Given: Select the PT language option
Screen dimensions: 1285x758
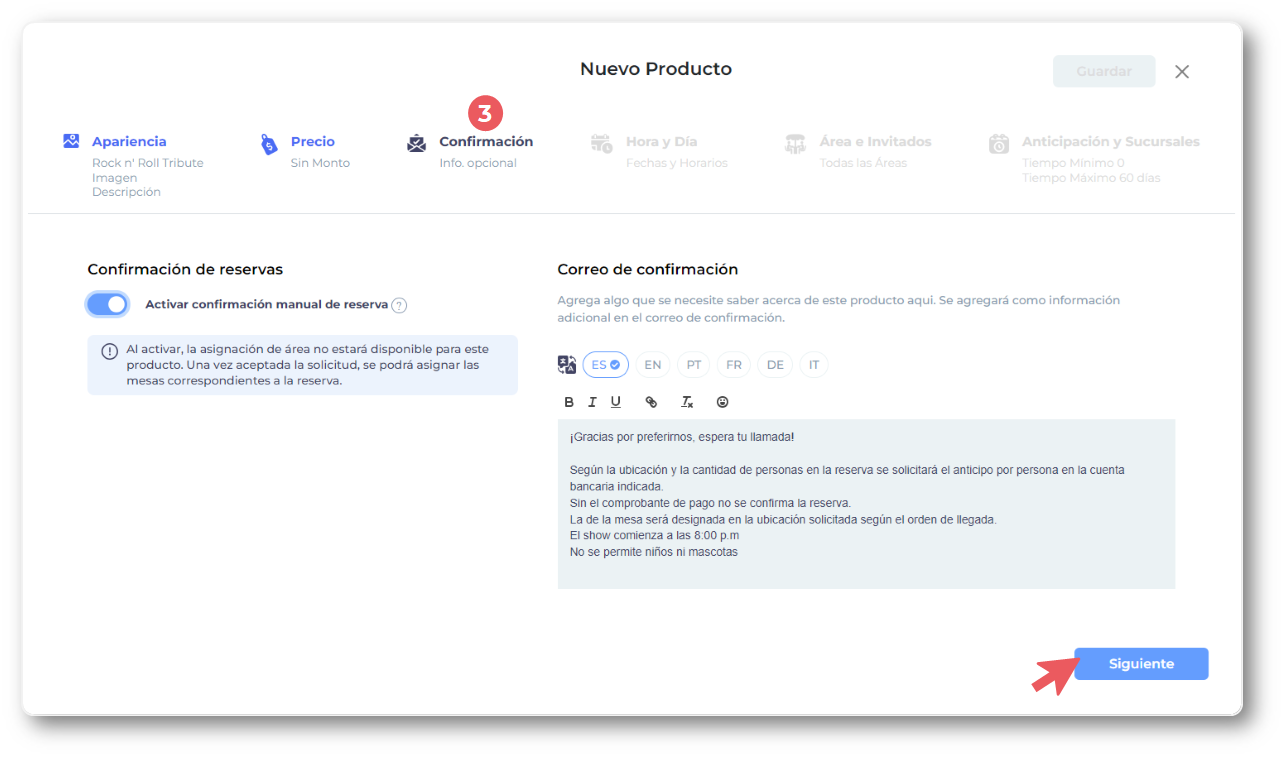Looking at the screenshot, I should tap(694, 365).
